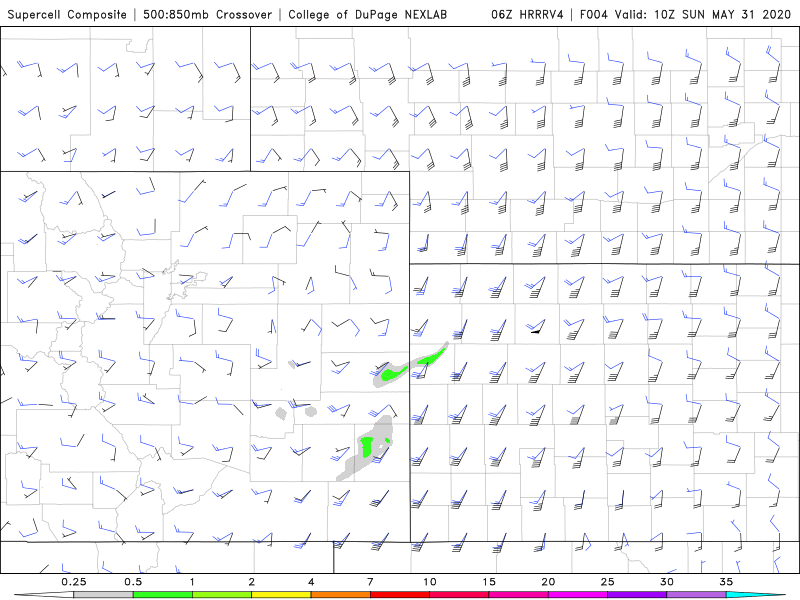Click the "0.25" legend value
The image size is (800, 600).
(73, 582)
